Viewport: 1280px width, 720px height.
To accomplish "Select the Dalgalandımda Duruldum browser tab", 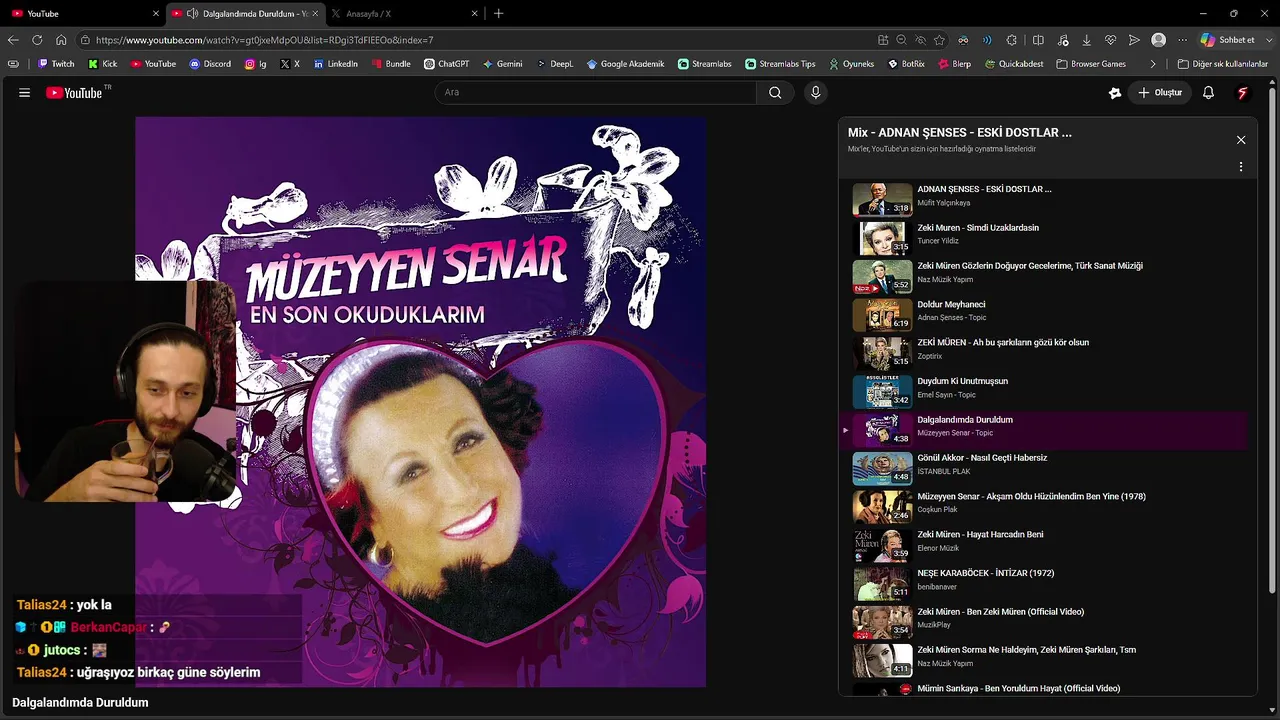I will click(245, 14).
